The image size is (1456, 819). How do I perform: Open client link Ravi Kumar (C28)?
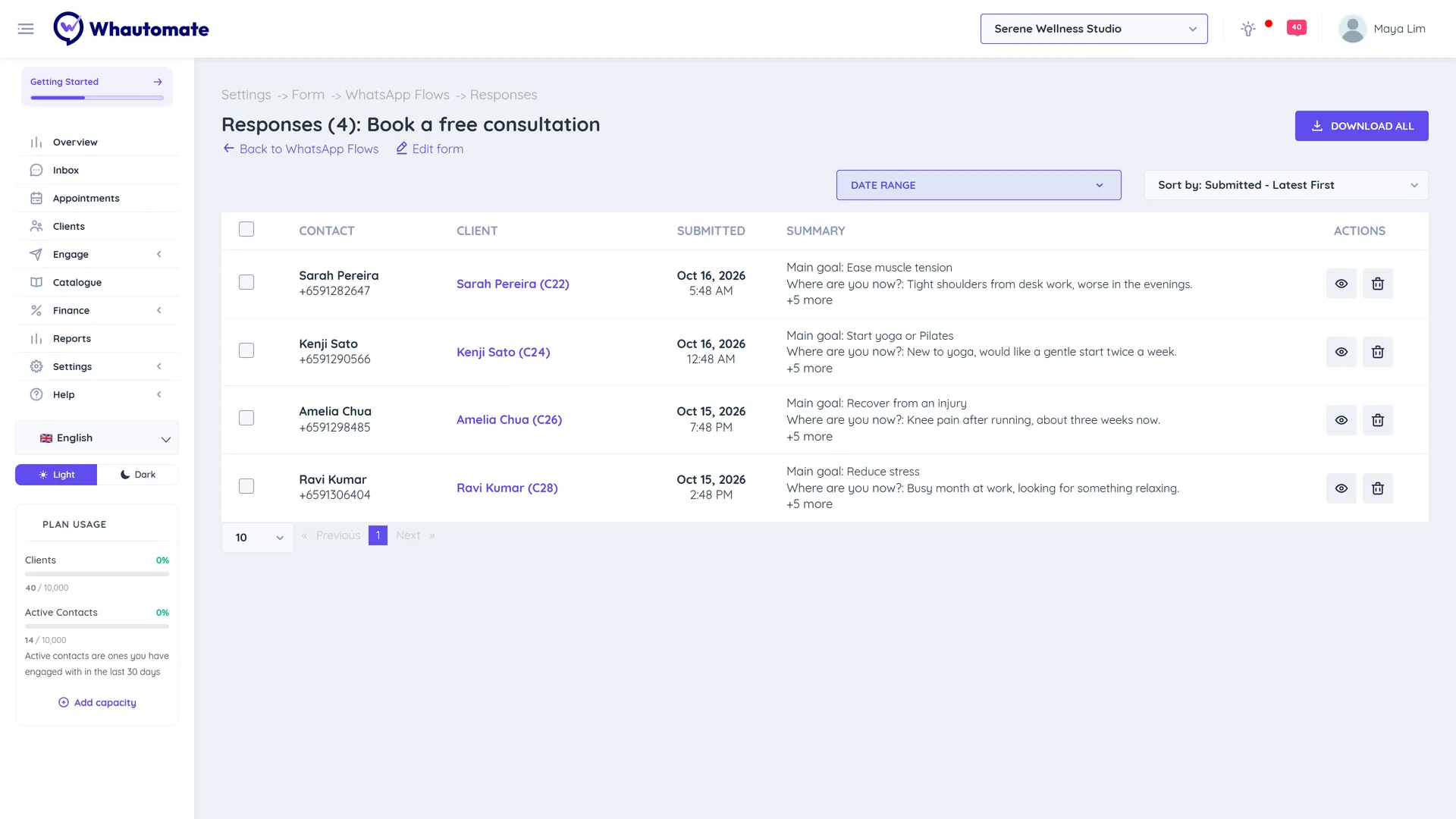coord(507,488)
